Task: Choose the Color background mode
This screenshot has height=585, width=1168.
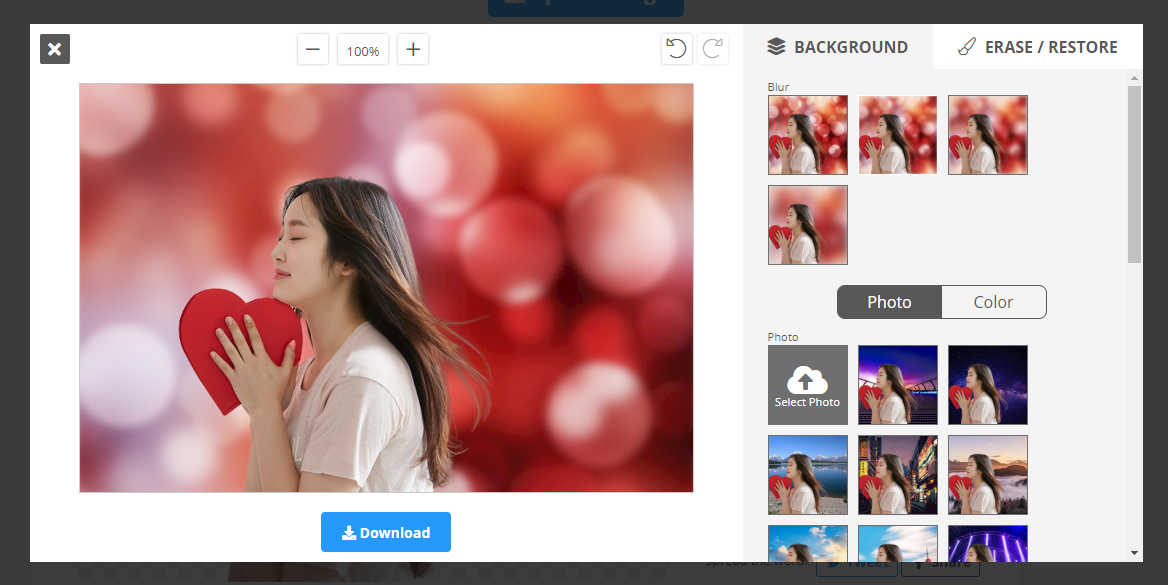Action: [x=994, y=302]
